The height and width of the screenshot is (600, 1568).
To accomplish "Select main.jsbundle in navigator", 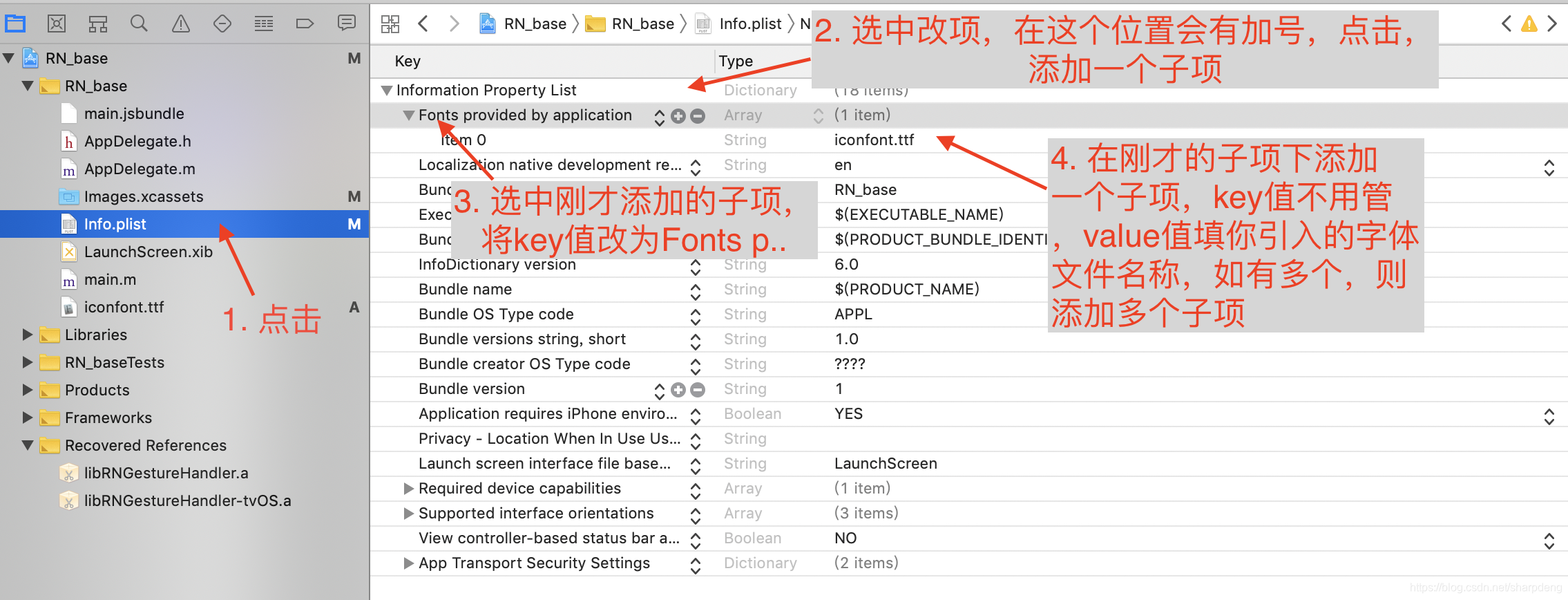I will pyautogui.click(x=134, y=114).
